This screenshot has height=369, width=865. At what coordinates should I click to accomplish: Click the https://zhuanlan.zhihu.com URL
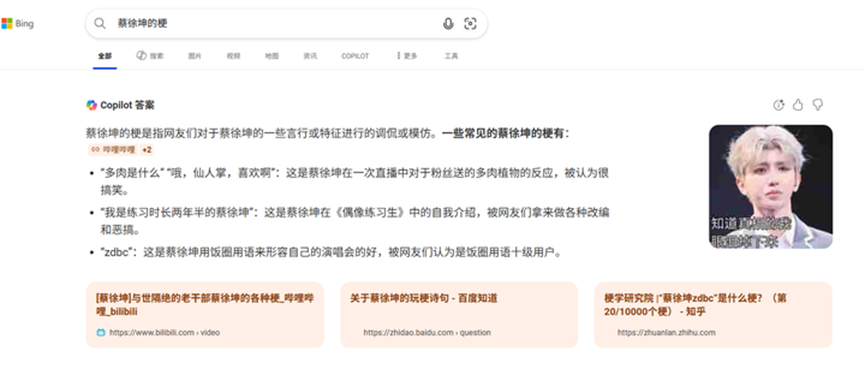(666, 333)
